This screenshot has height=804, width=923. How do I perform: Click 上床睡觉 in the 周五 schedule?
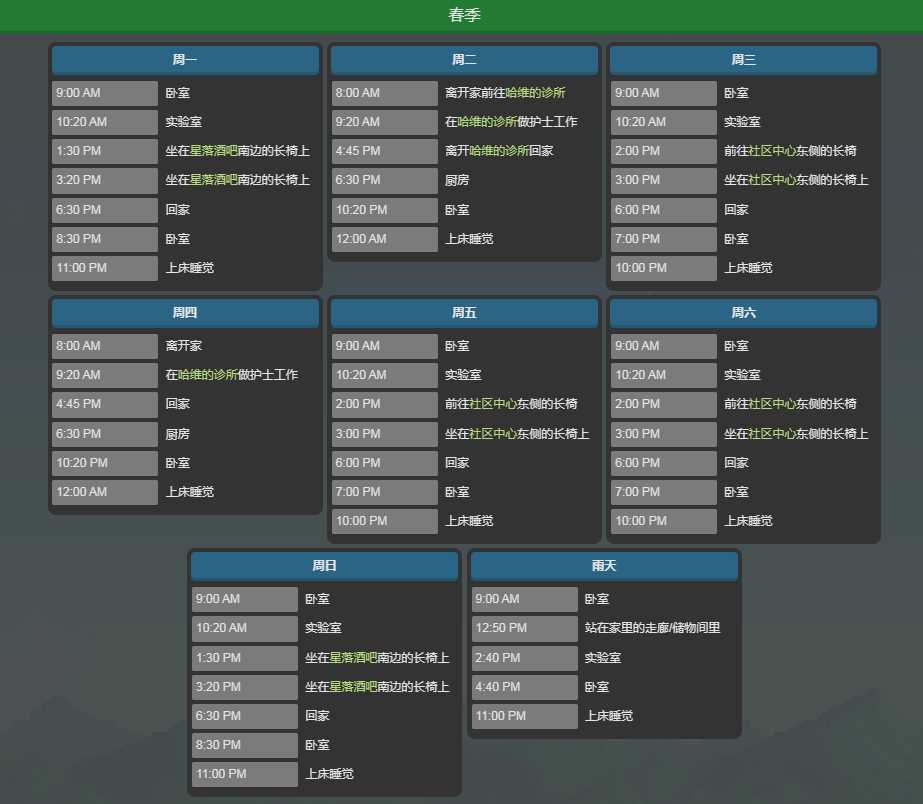(469, 521)
